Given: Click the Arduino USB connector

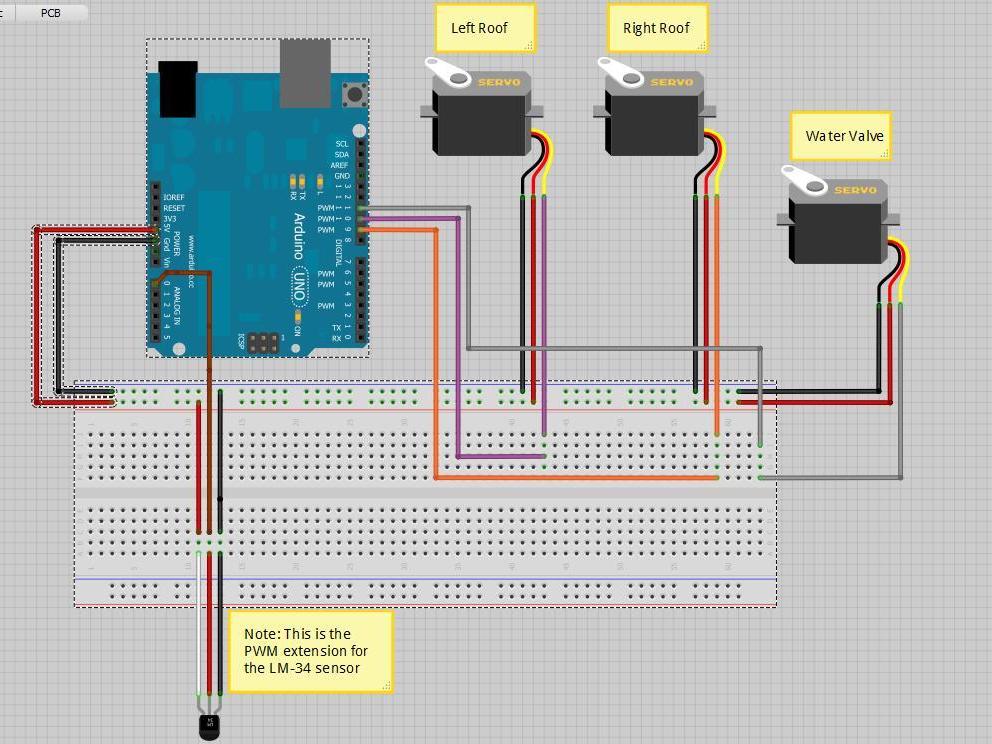Looking at the screenshot, I should pos(305,73).
